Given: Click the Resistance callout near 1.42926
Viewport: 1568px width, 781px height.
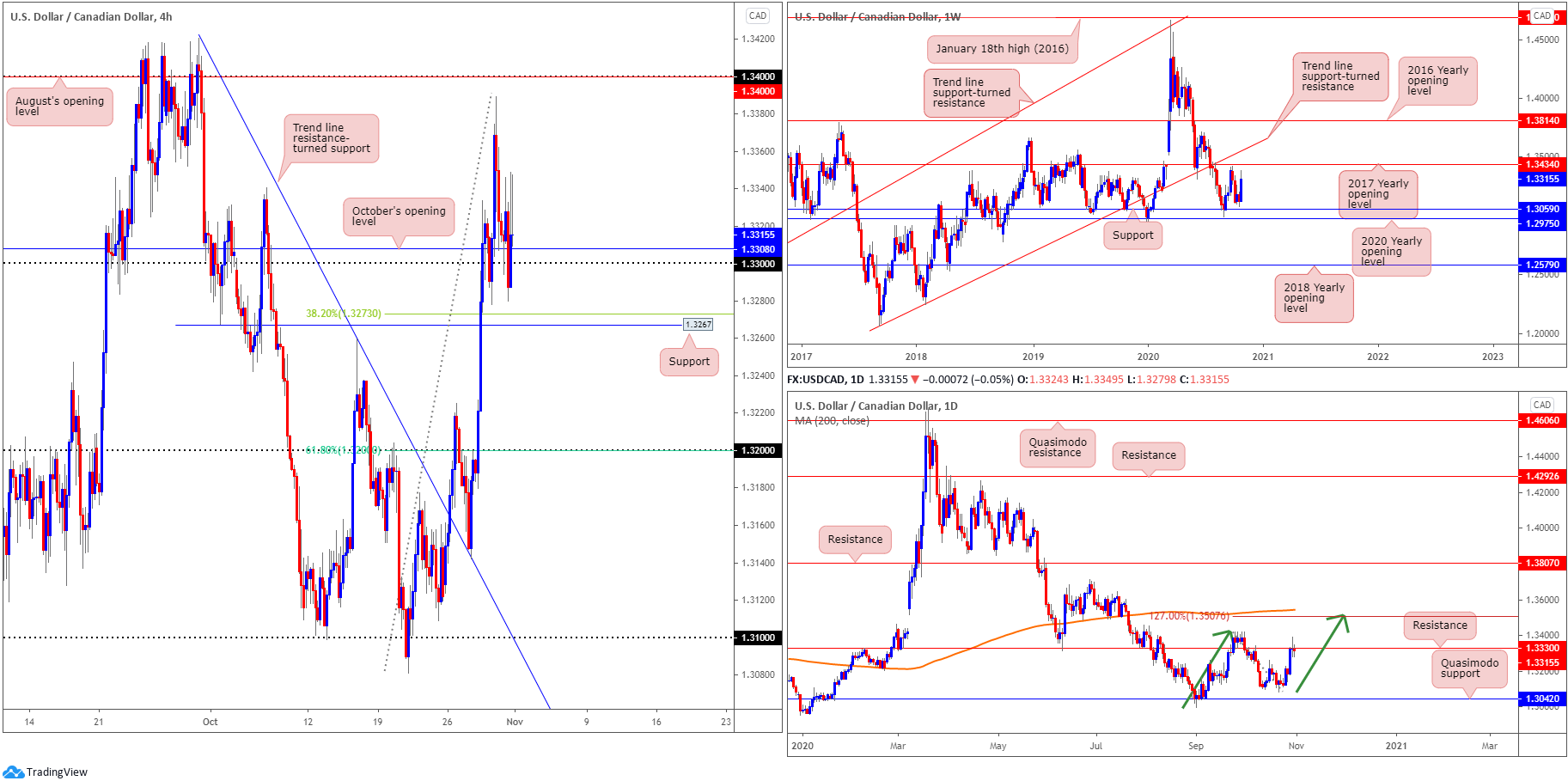Looking at the screenshot, I should tap(1149, 455).
